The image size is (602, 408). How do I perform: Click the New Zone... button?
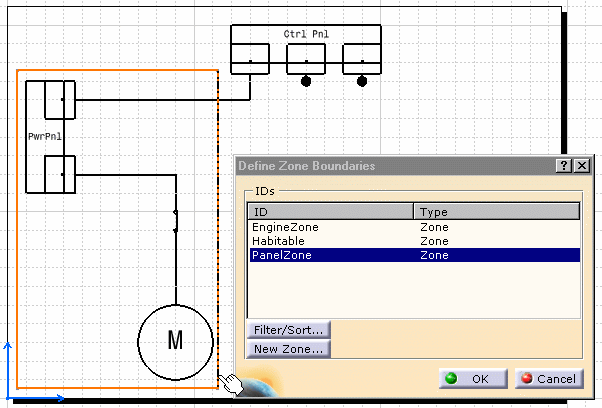(288, 349)
